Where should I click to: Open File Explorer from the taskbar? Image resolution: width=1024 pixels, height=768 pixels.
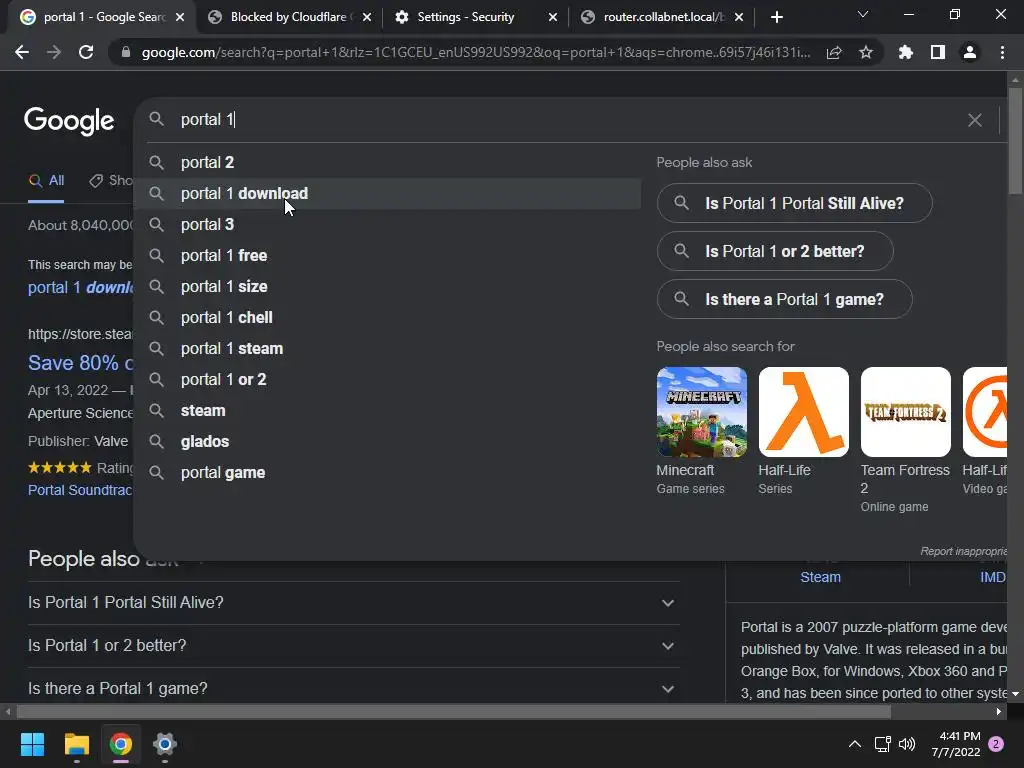tap(76, 744)
